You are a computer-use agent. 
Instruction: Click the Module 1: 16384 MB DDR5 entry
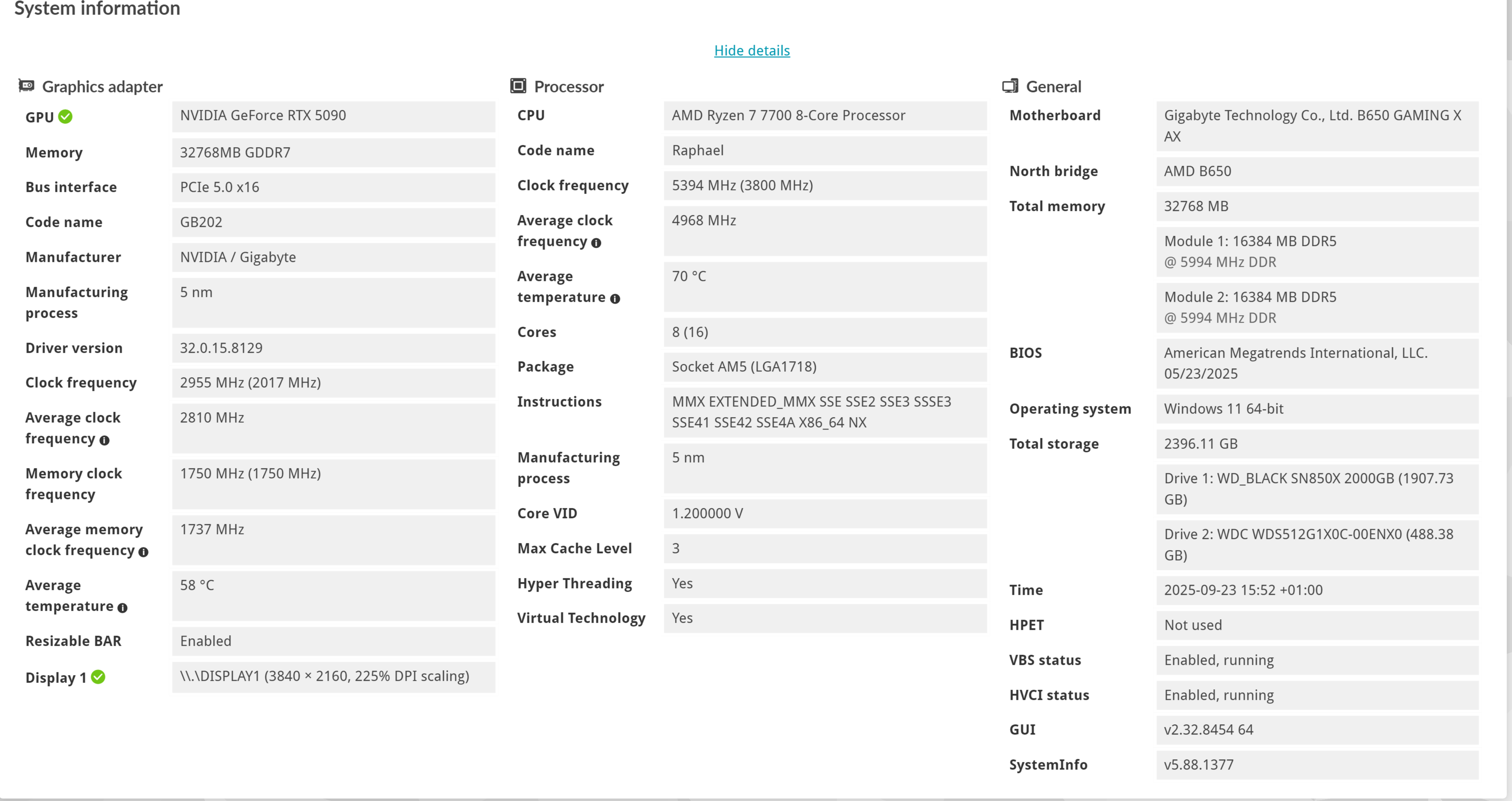[1317, 252]
